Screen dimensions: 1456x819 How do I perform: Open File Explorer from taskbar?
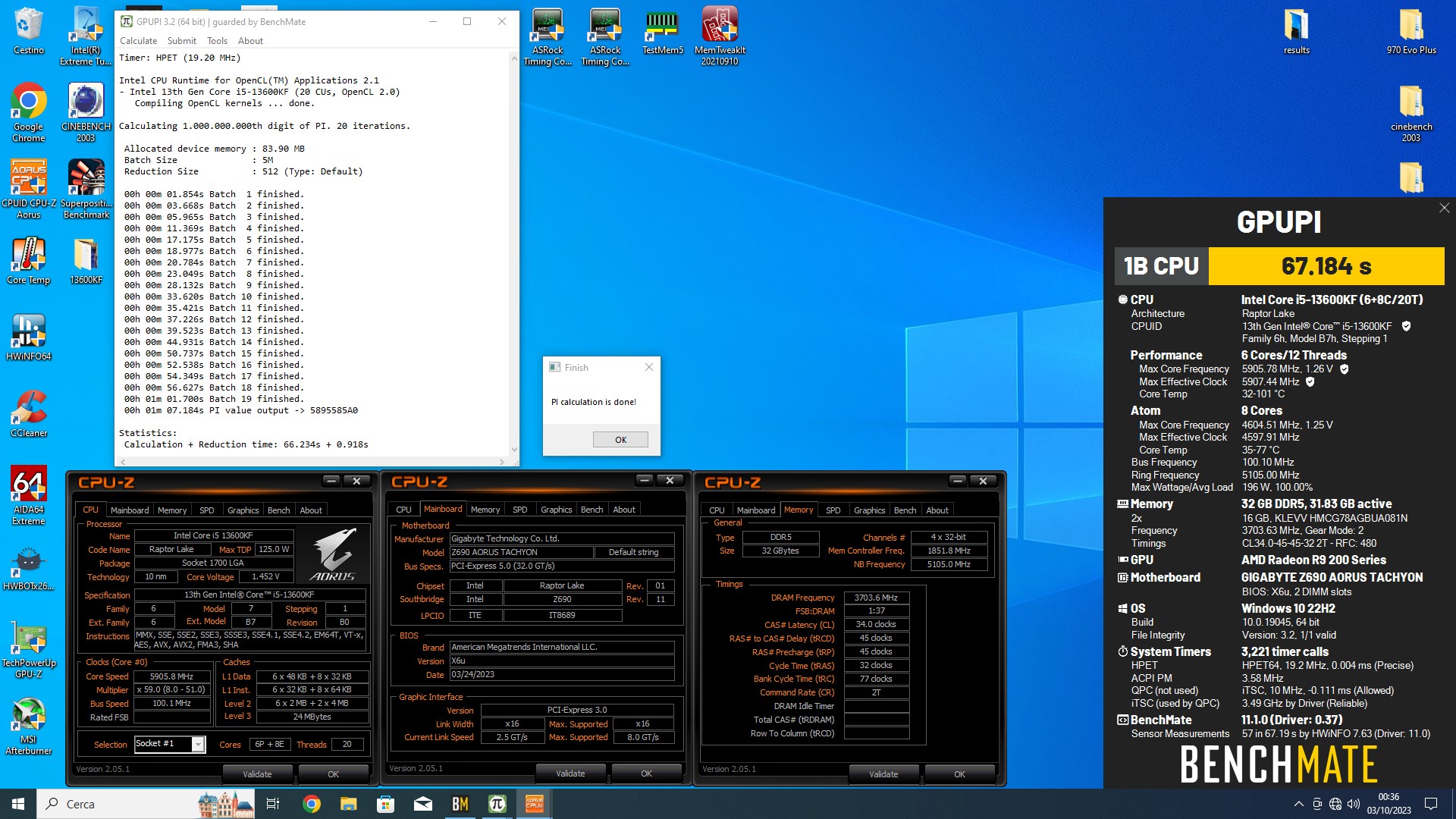[x=348, y=804]
